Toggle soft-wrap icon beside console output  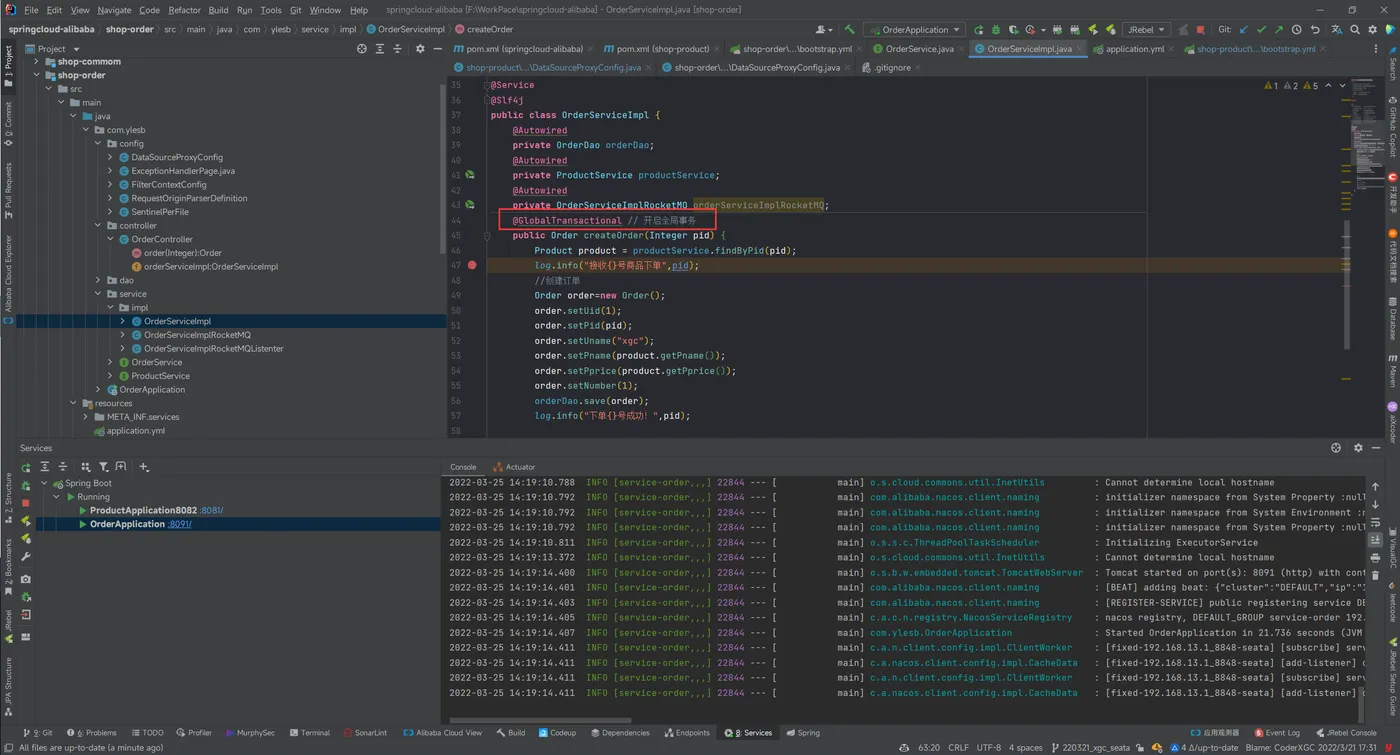click(1375, 524)
